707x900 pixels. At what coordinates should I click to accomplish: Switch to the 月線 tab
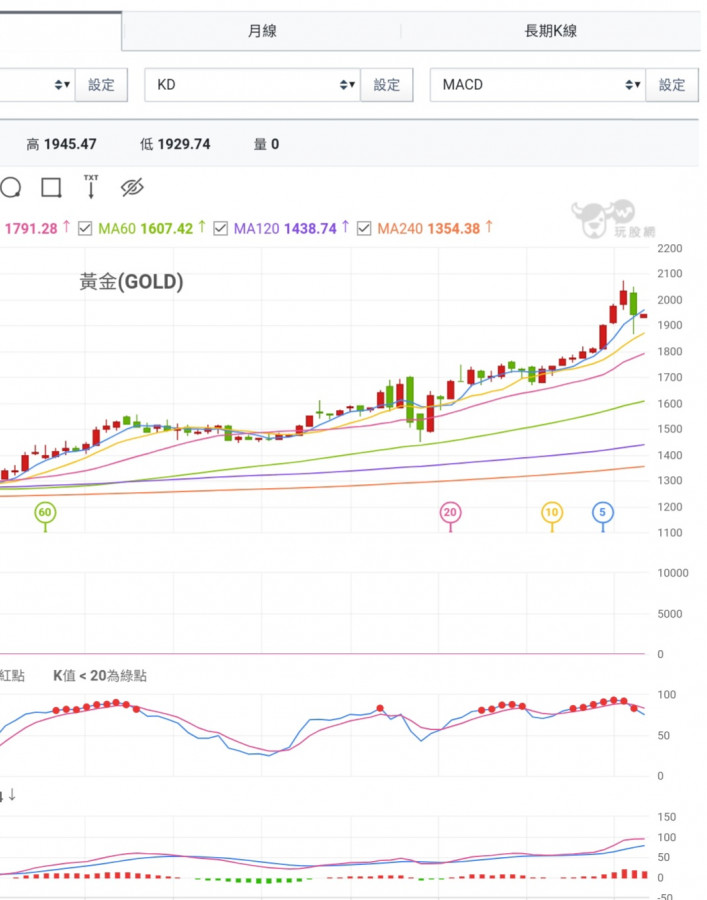(x=262, y=31)
